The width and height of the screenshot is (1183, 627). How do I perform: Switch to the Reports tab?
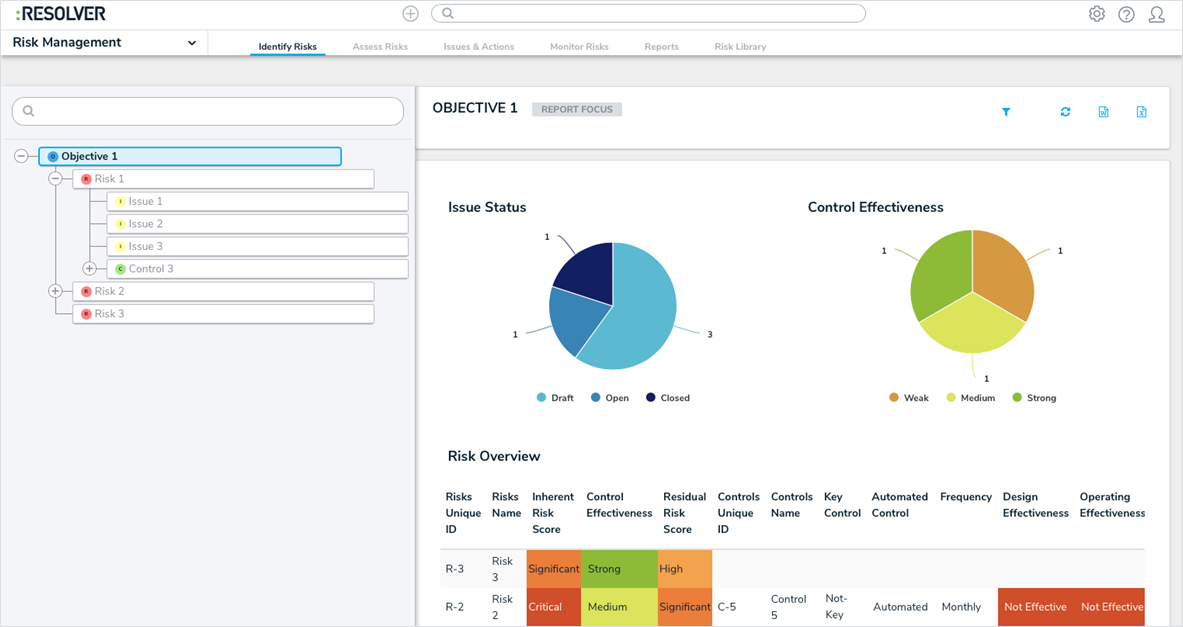pos(662,47)
